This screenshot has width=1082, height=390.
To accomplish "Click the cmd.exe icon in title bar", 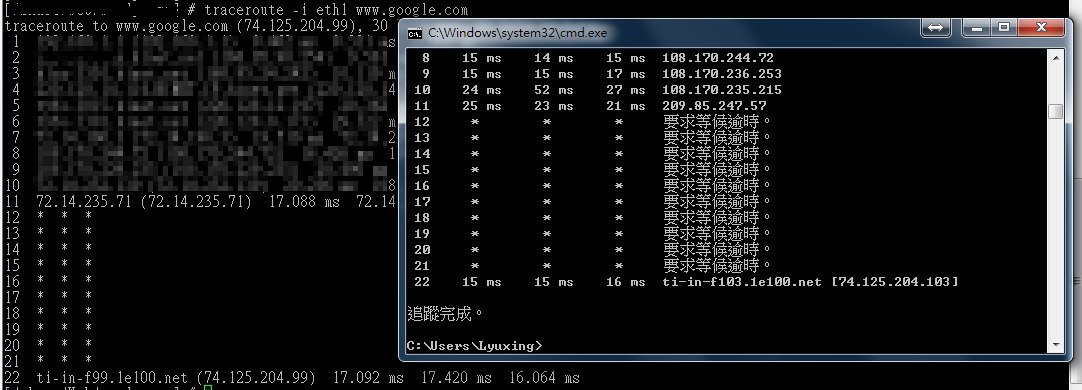I will pos(415,33).
